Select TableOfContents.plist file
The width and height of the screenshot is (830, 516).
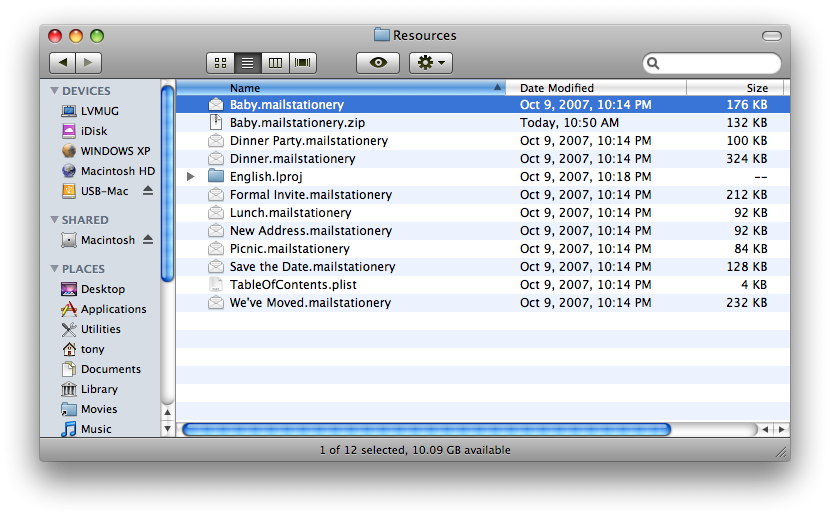click(x=292, y=285)
